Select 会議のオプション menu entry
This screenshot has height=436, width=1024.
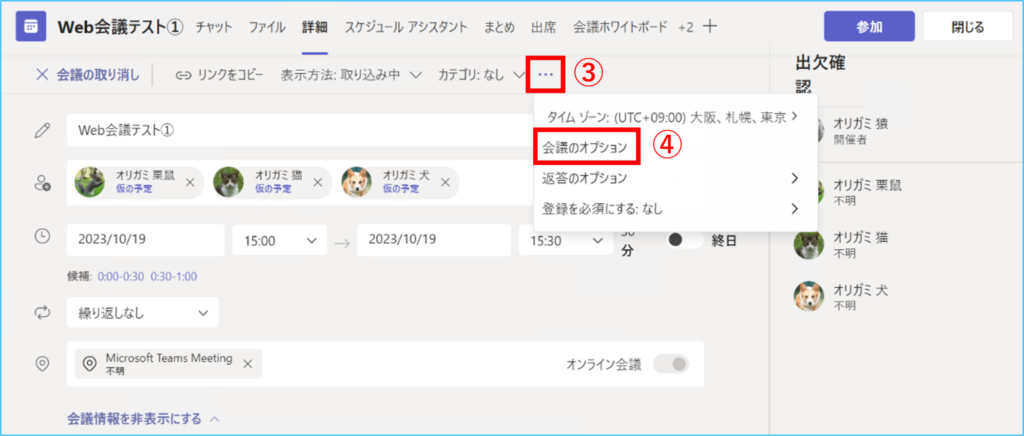point(586,147)
